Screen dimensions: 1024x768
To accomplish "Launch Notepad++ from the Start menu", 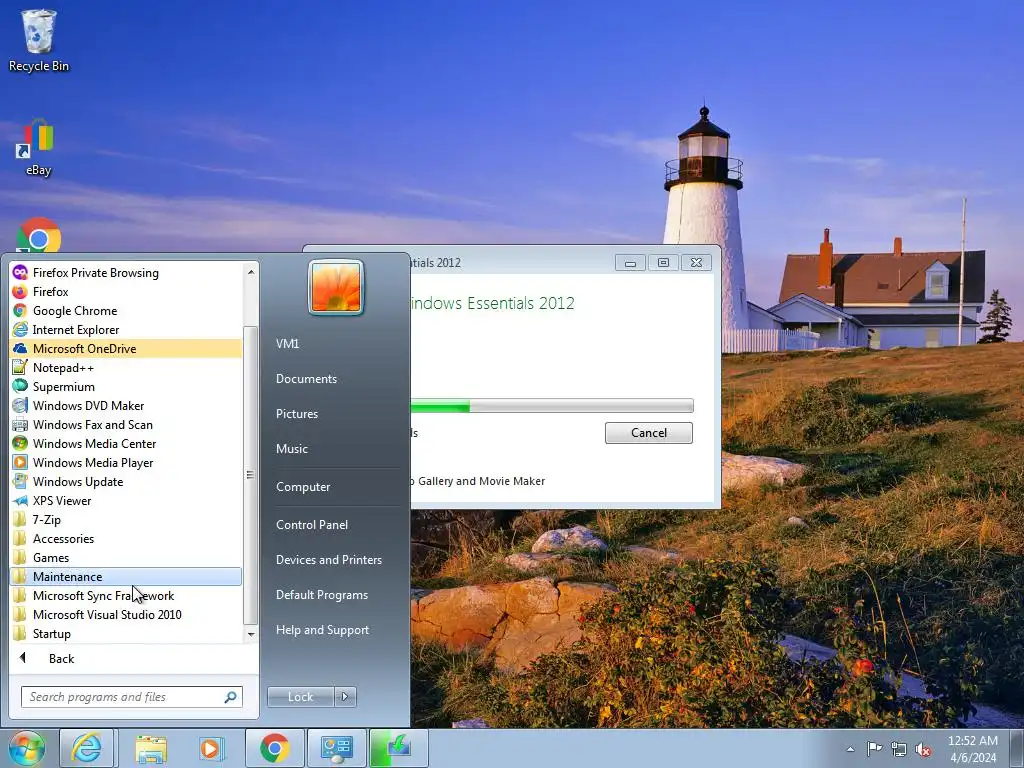I will pyautogui.click(x=126, y=368).
